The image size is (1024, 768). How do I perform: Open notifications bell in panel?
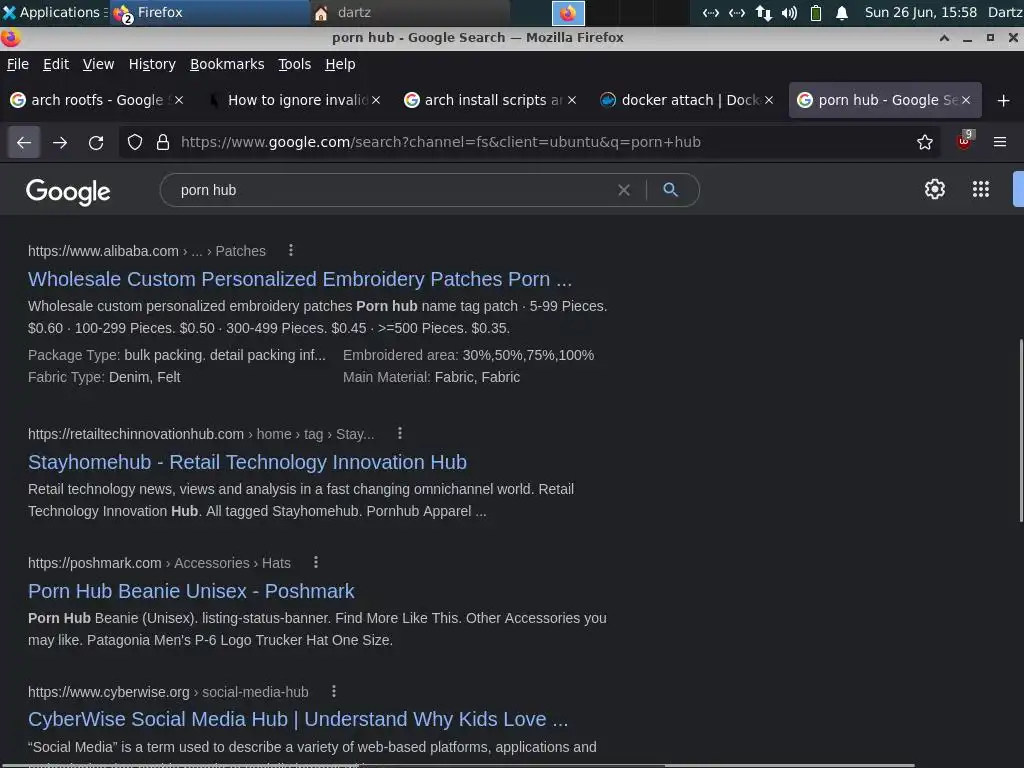(842, 12)
